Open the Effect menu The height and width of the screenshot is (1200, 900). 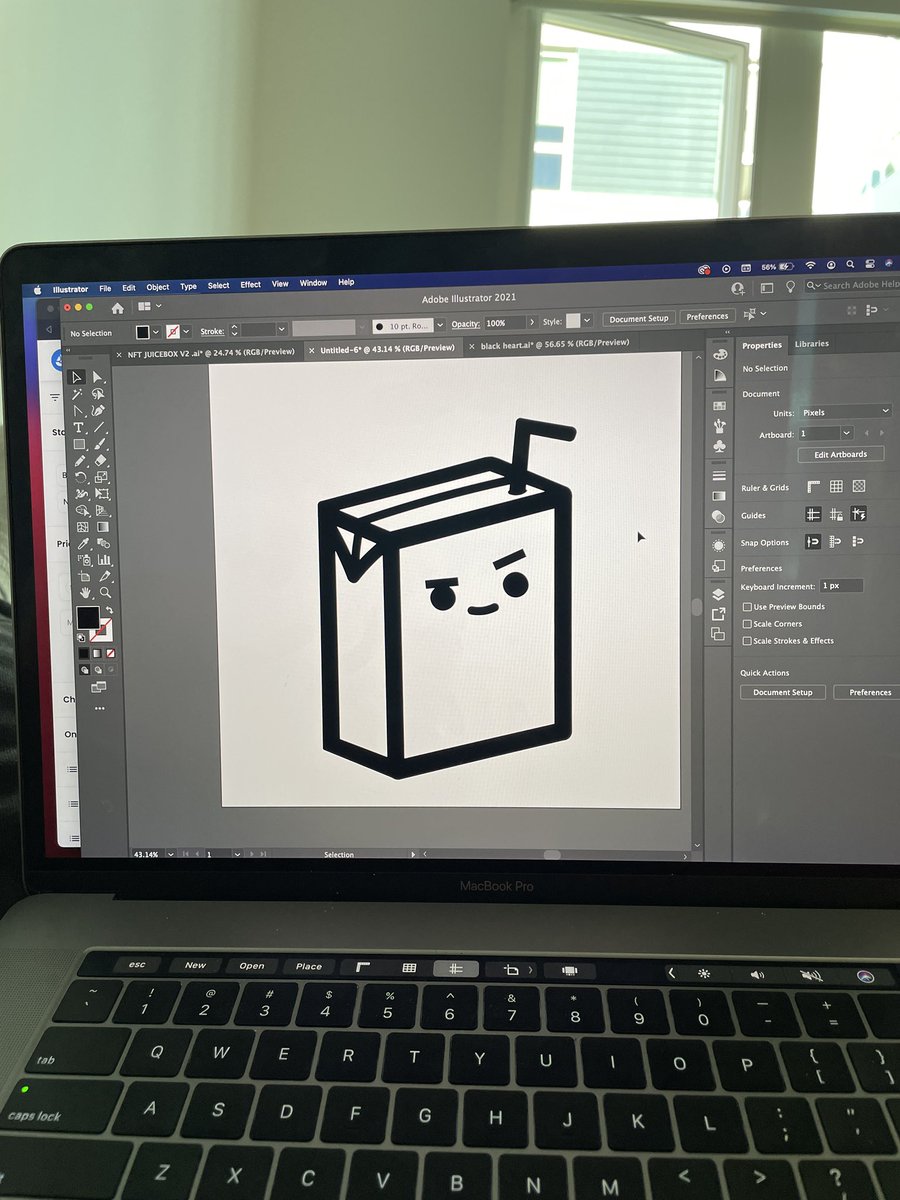[250, 285]
